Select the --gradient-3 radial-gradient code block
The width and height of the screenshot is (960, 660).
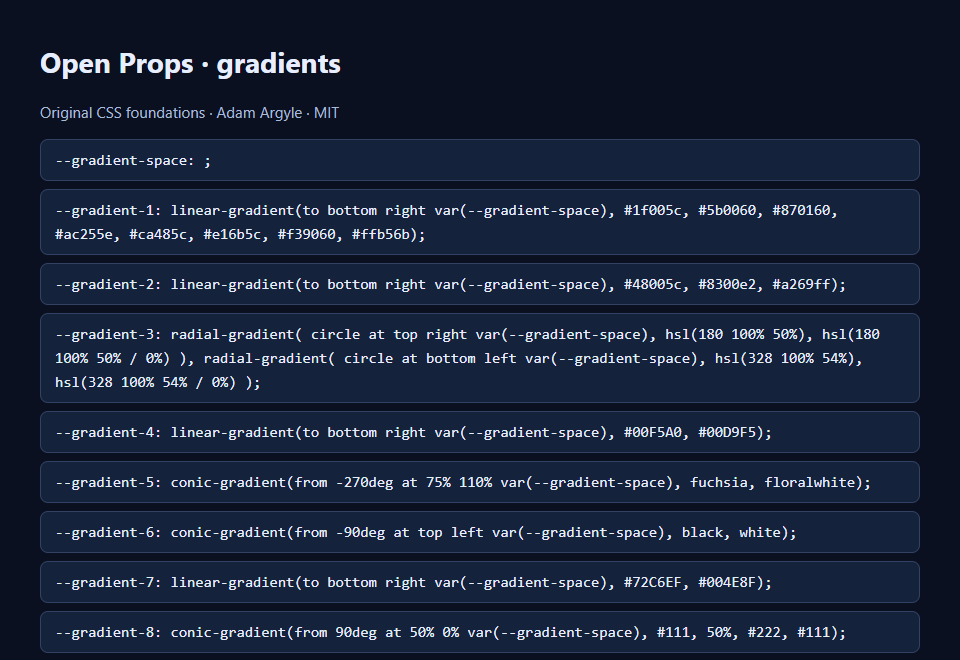tap(479, 358)
